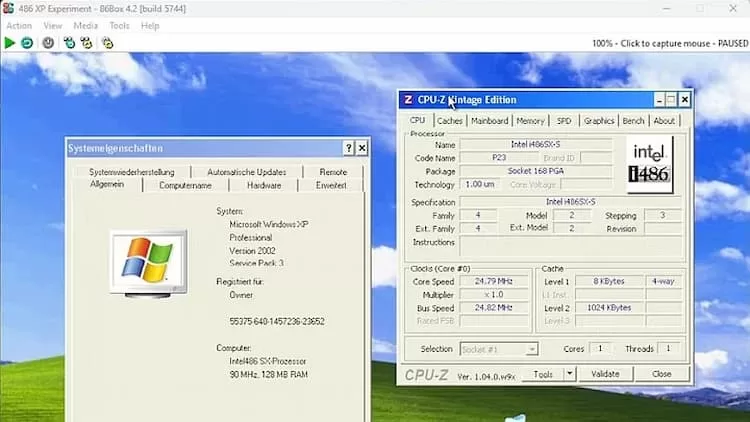
Task: Click the Core Speed value 24.79 MHz
Action: (494, 281)
